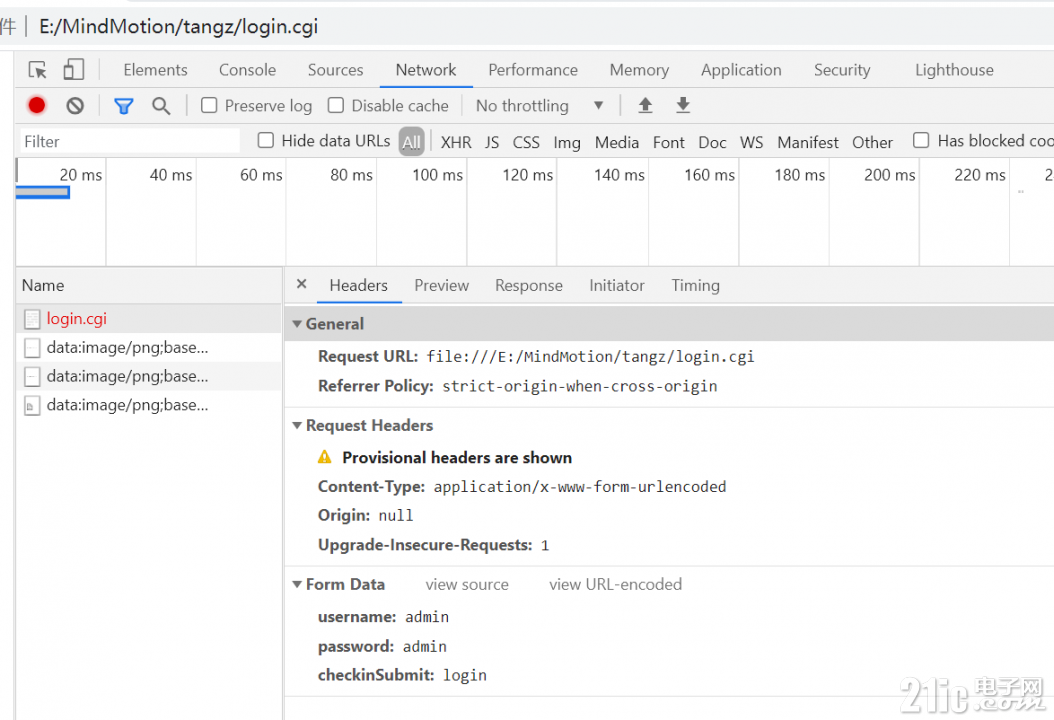Filter requests by Doc

click(713, 143)
